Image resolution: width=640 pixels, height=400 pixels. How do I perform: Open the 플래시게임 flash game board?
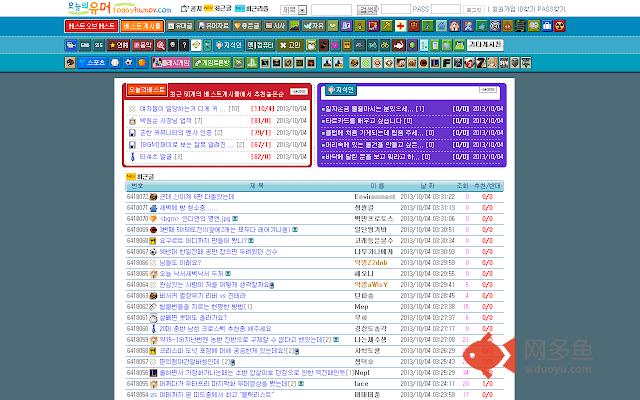[171, 62]
